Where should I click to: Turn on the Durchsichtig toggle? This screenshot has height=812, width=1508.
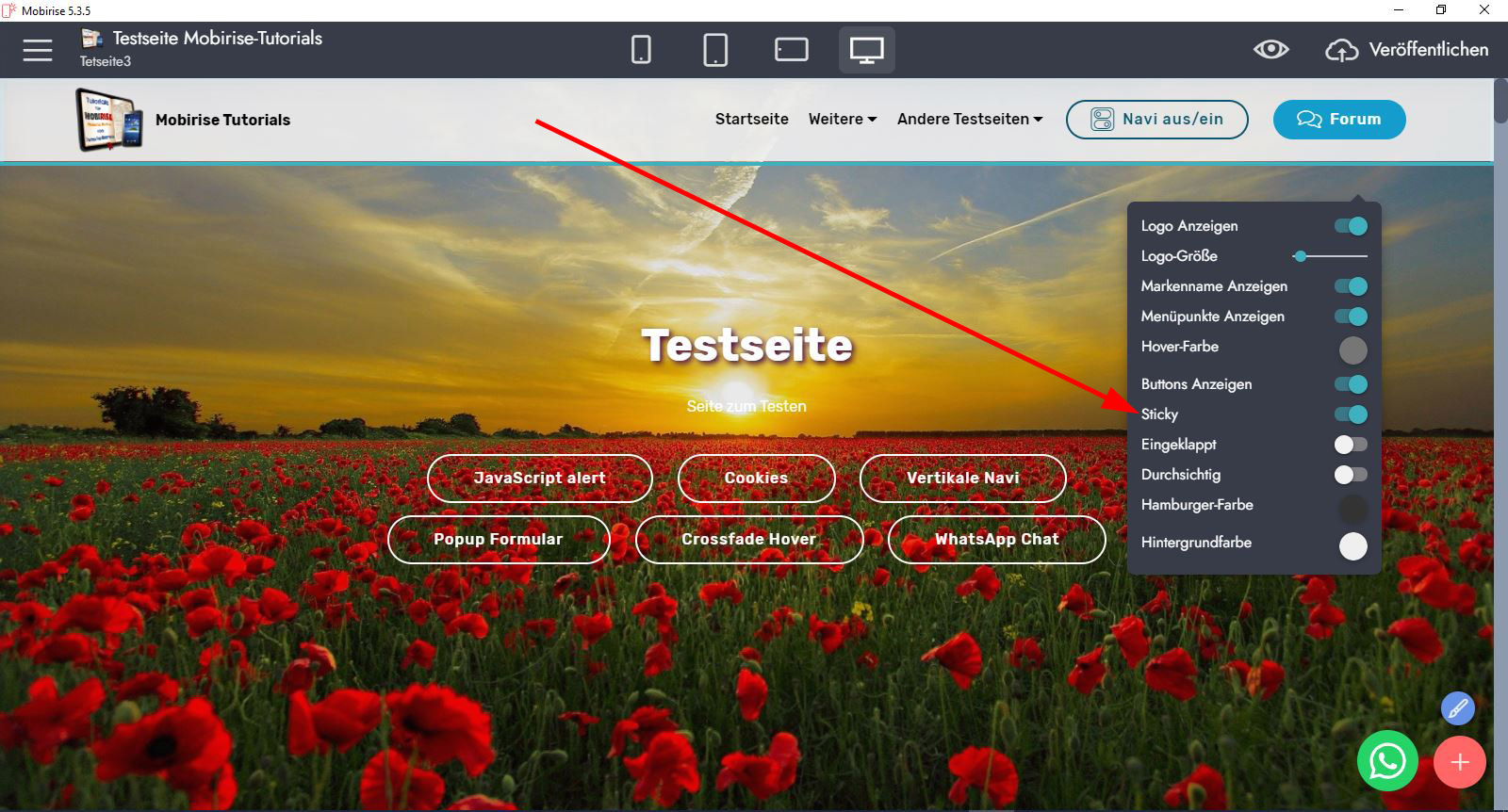click(1351, 475)
